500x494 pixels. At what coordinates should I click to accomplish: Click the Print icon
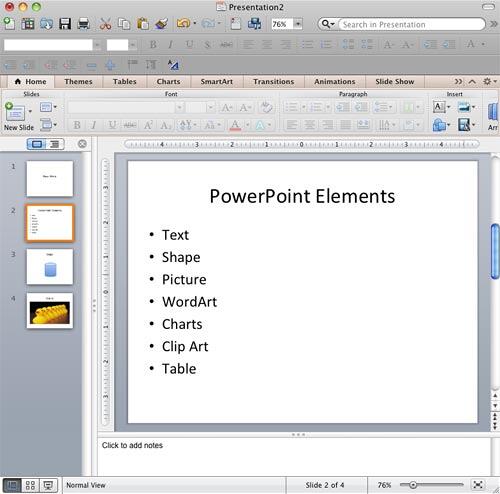[x=83, y=24]
